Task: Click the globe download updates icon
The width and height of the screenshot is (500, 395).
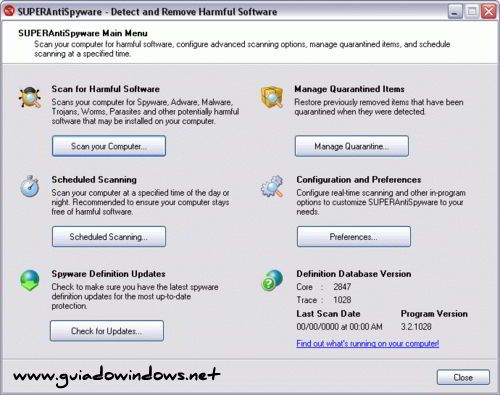Action: point(30,280)
